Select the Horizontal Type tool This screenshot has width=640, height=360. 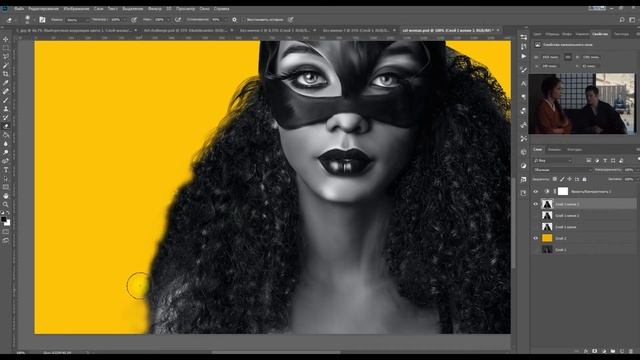pyautogui.click(x=6, y=170)
